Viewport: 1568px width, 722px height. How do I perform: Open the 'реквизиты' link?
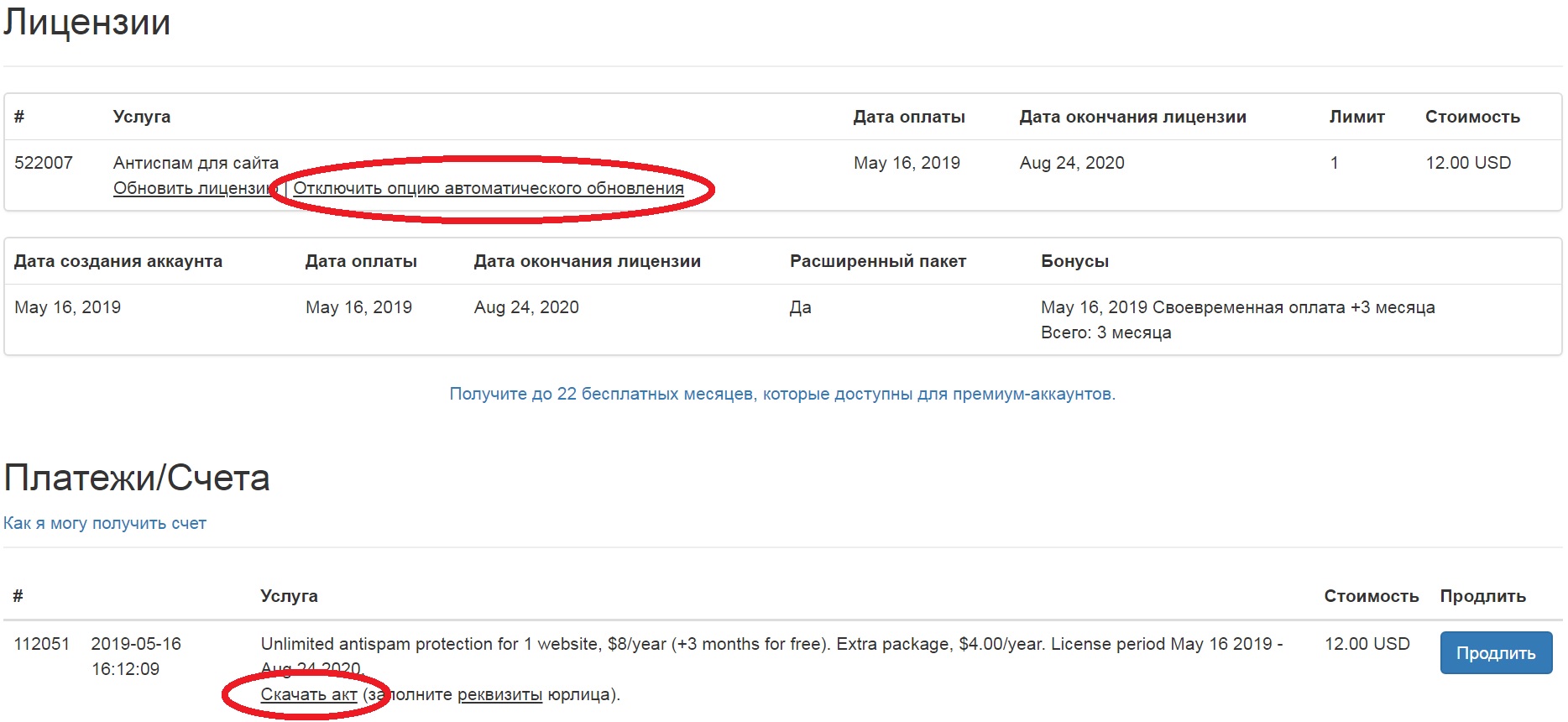click(499, 694)
